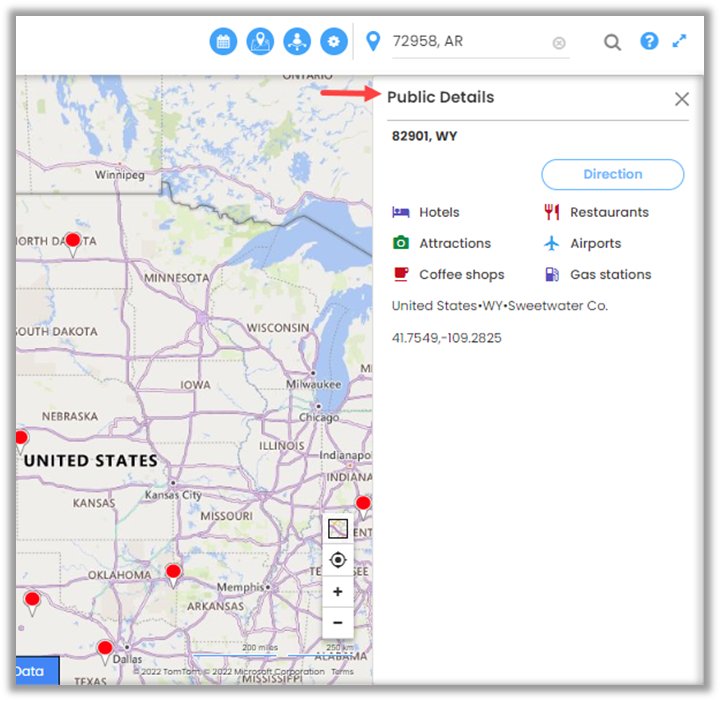Click the location search input field
Viewport: 721px width, 701px height.
tap(468, 42)
